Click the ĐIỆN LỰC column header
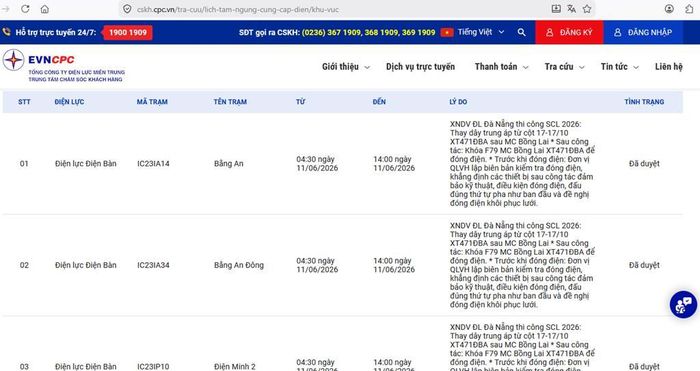Screen dimensions: 700x371 [x=69, y=102]
